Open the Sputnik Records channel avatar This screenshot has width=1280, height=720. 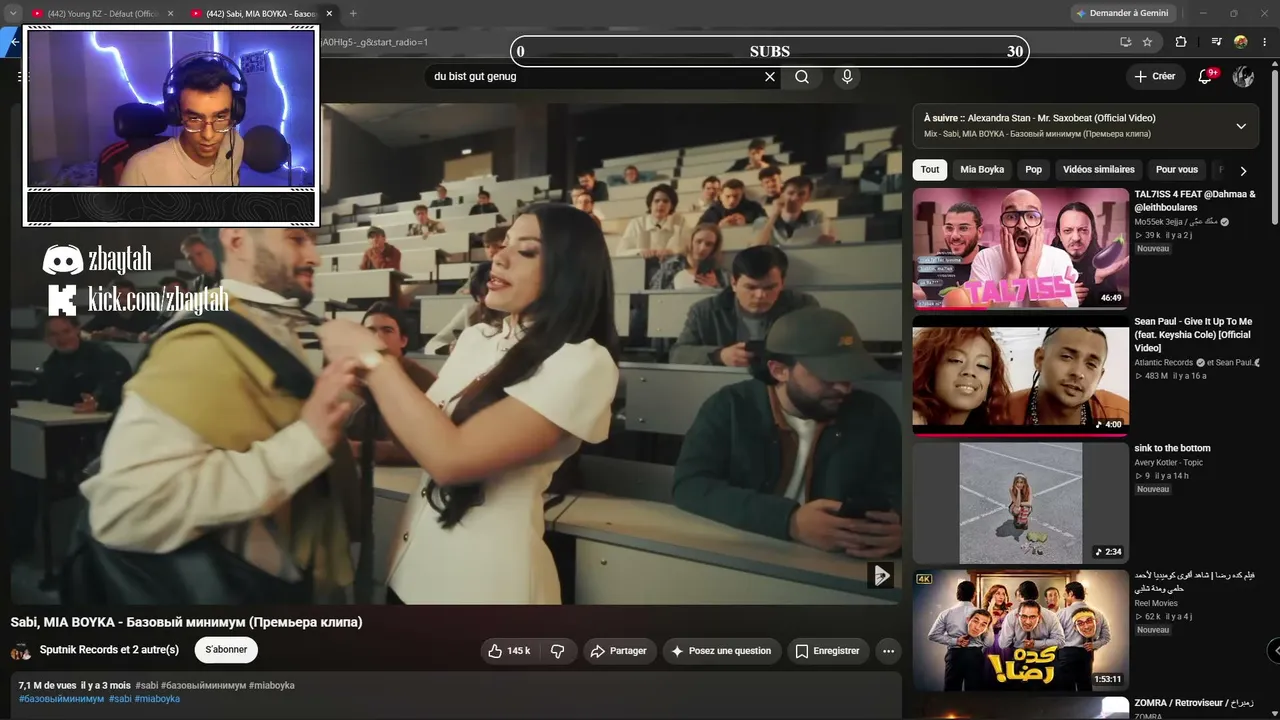20,651
